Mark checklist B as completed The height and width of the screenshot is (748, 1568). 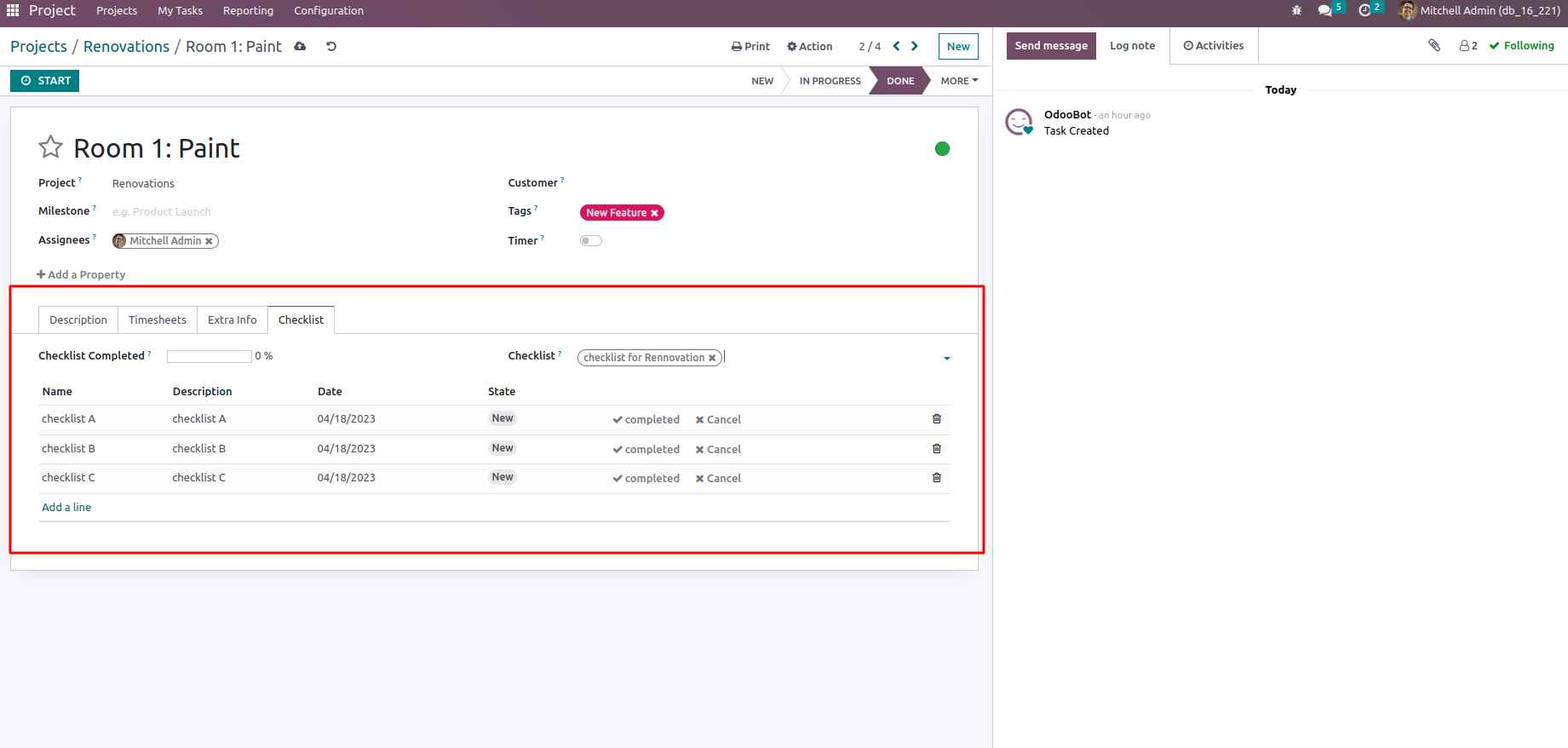646,450
